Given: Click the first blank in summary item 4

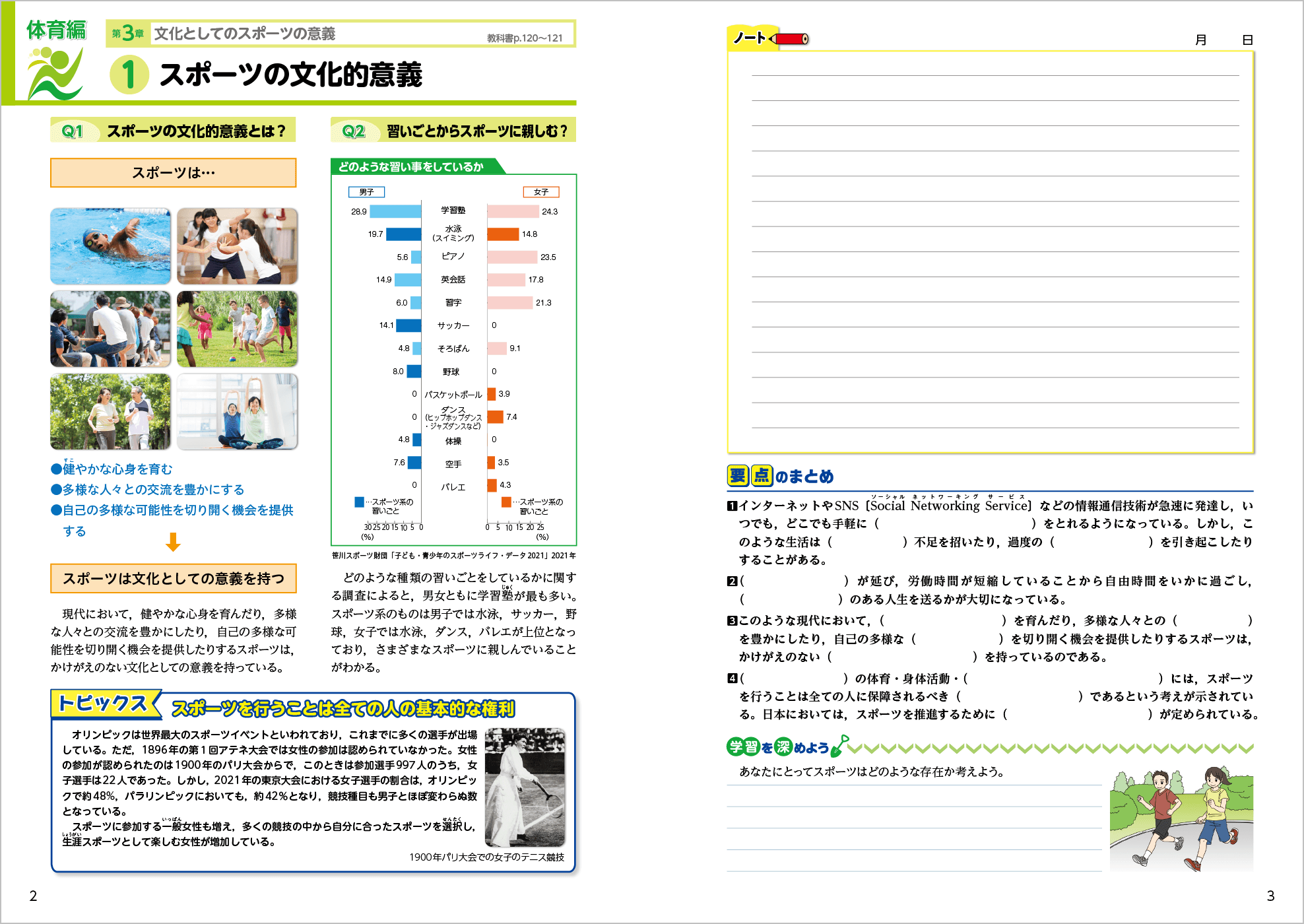Looking at the screenshot, I should pyautogui.click(x=795, y=678).
